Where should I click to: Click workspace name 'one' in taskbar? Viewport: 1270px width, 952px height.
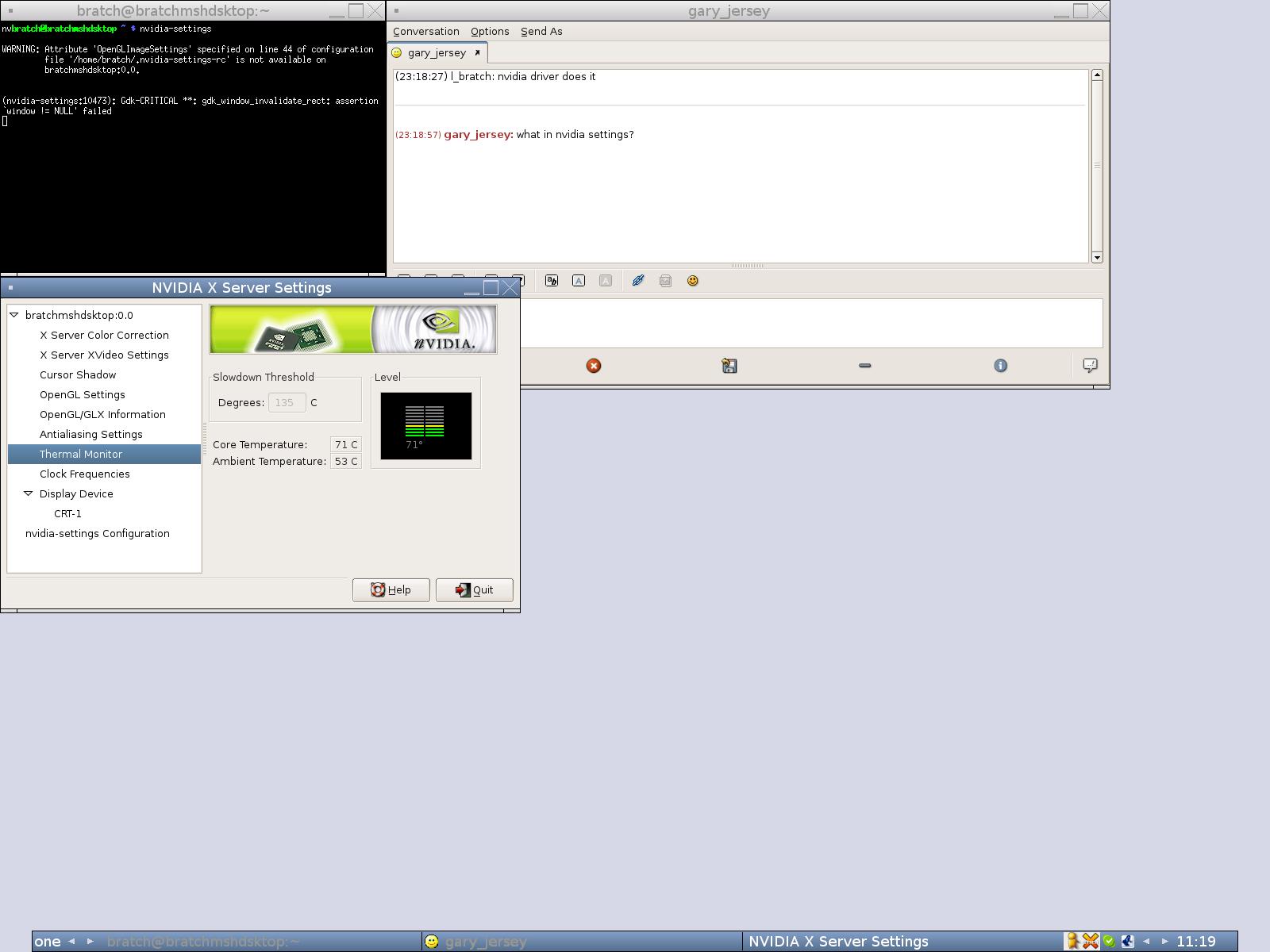(x=48, y=942)
